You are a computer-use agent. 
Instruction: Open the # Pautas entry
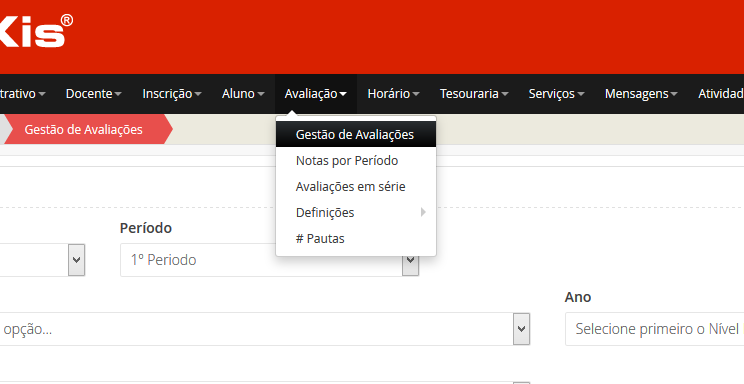356,238
